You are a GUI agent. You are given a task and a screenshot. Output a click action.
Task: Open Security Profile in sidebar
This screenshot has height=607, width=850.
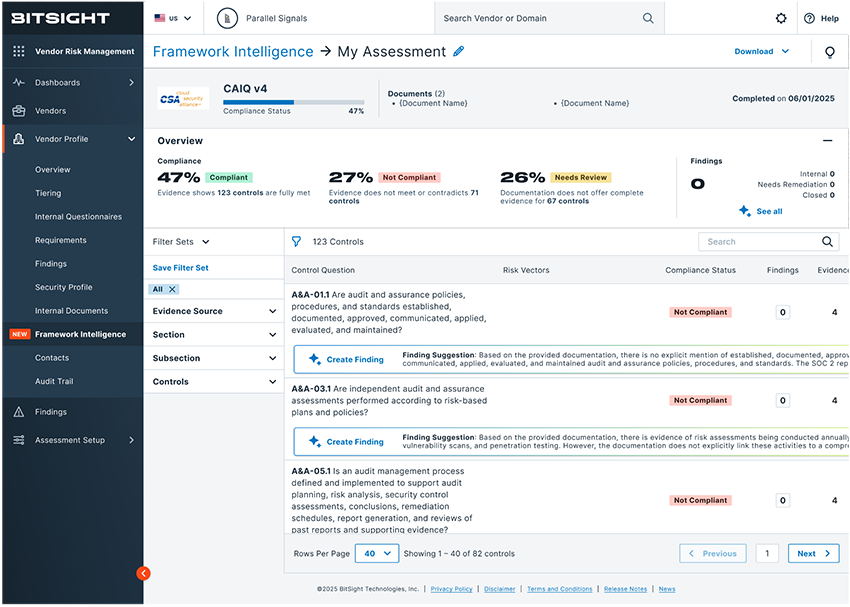coord(63,287)
